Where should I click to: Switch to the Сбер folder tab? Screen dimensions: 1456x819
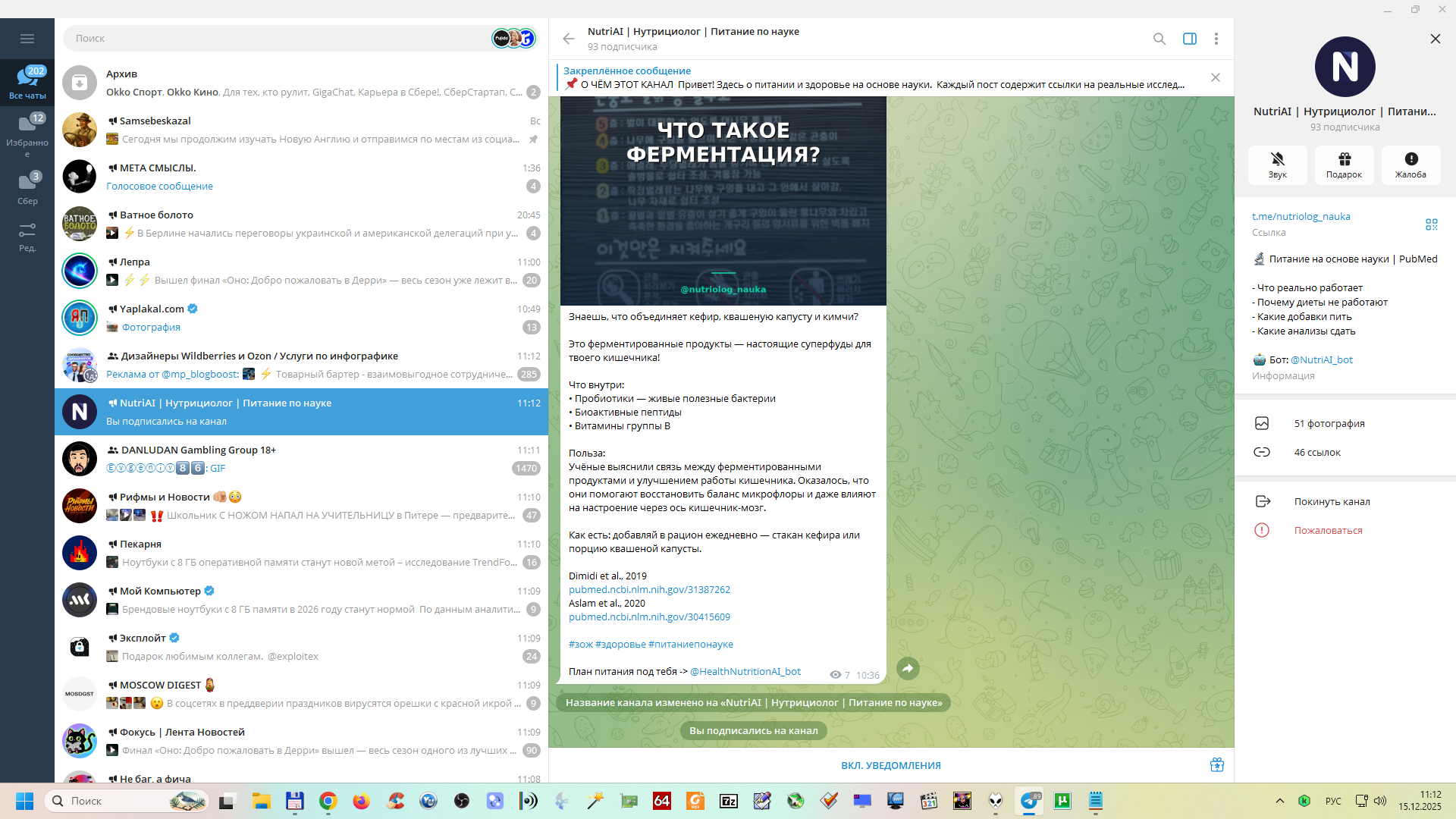(27, 188)
